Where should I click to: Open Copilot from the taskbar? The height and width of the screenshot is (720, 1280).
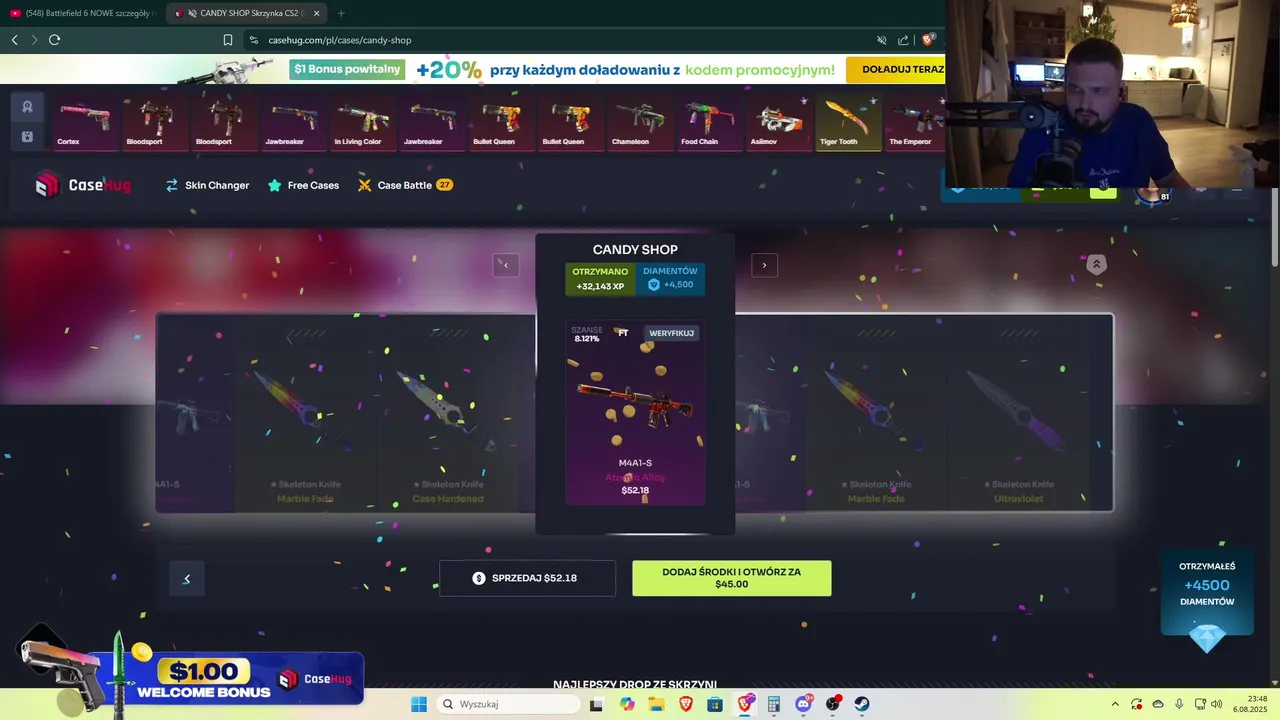click(x=627, y=704)
